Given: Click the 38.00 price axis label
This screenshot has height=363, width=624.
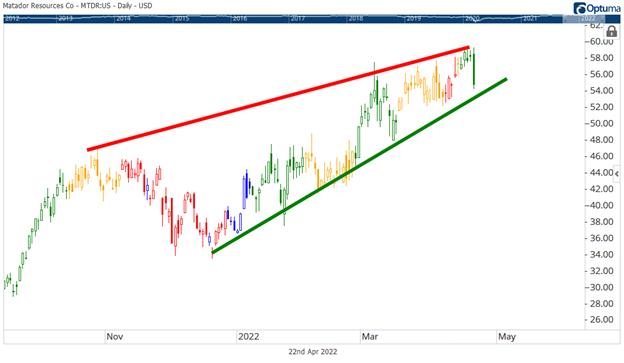Looking at the screenshot, I should click(601, 222).
